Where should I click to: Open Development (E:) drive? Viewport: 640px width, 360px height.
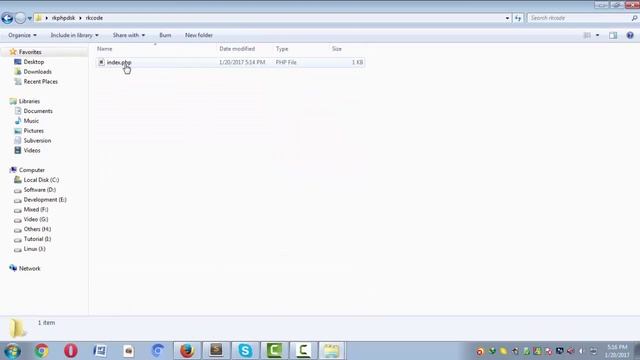coord(45,200)
